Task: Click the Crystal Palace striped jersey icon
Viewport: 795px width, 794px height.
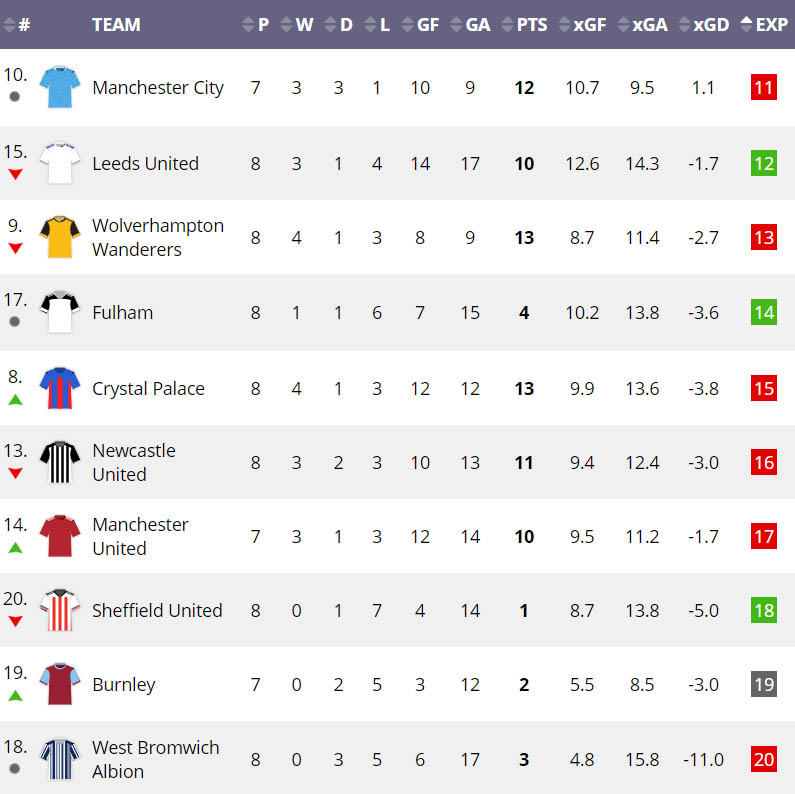Action: point(59,388)
